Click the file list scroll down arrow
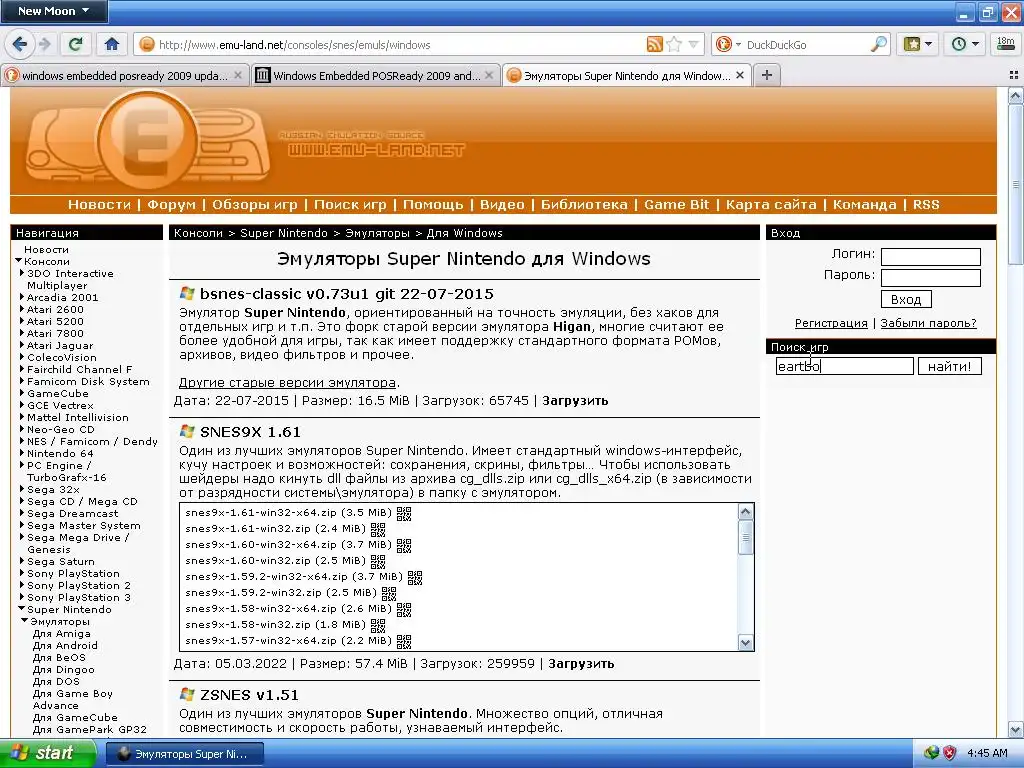This screenshot has height=768, width=1024. click(745, 643)
